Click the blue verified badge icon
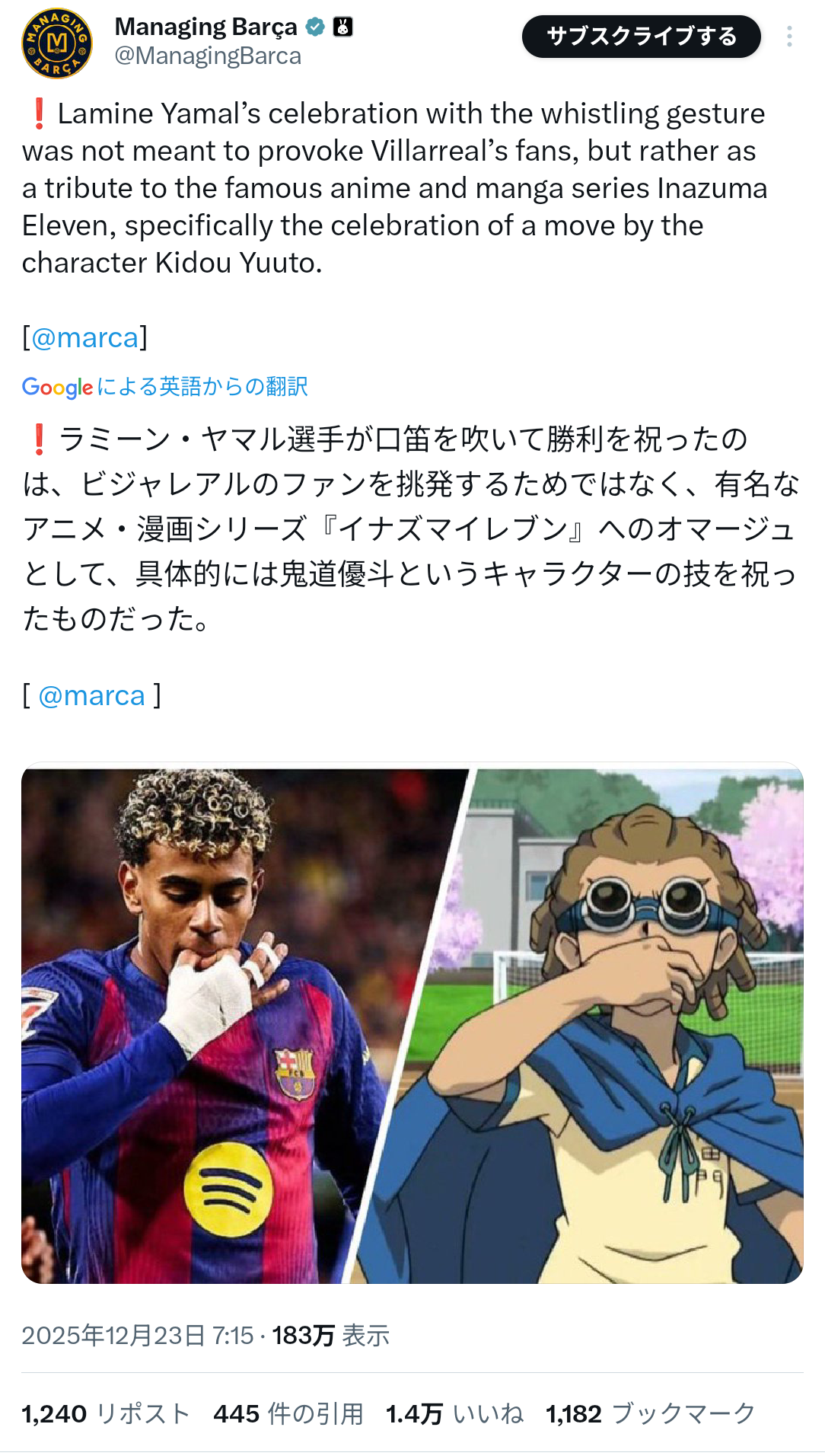Image resolution: width=825 pixels, height=1456 pixels. (315, 27)
